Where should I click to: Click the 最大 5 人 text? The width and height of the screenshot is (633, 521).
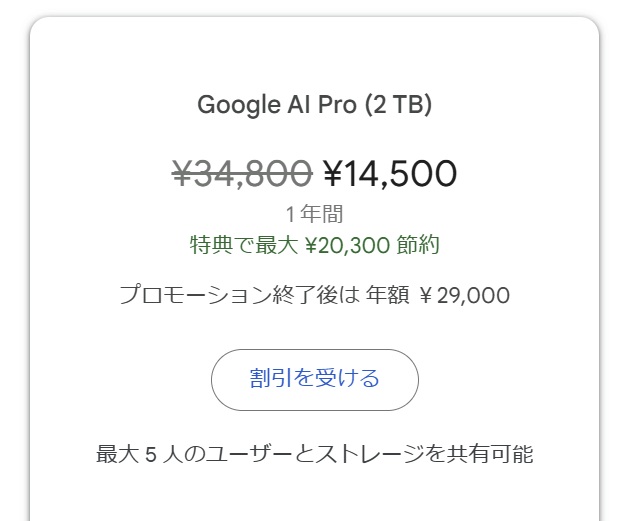(141, 454)
